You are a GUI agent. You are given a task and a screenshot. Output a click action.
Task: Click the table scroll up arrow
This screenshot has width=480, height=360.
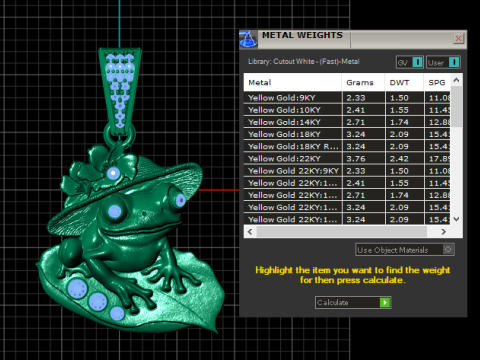coord(456,80)
